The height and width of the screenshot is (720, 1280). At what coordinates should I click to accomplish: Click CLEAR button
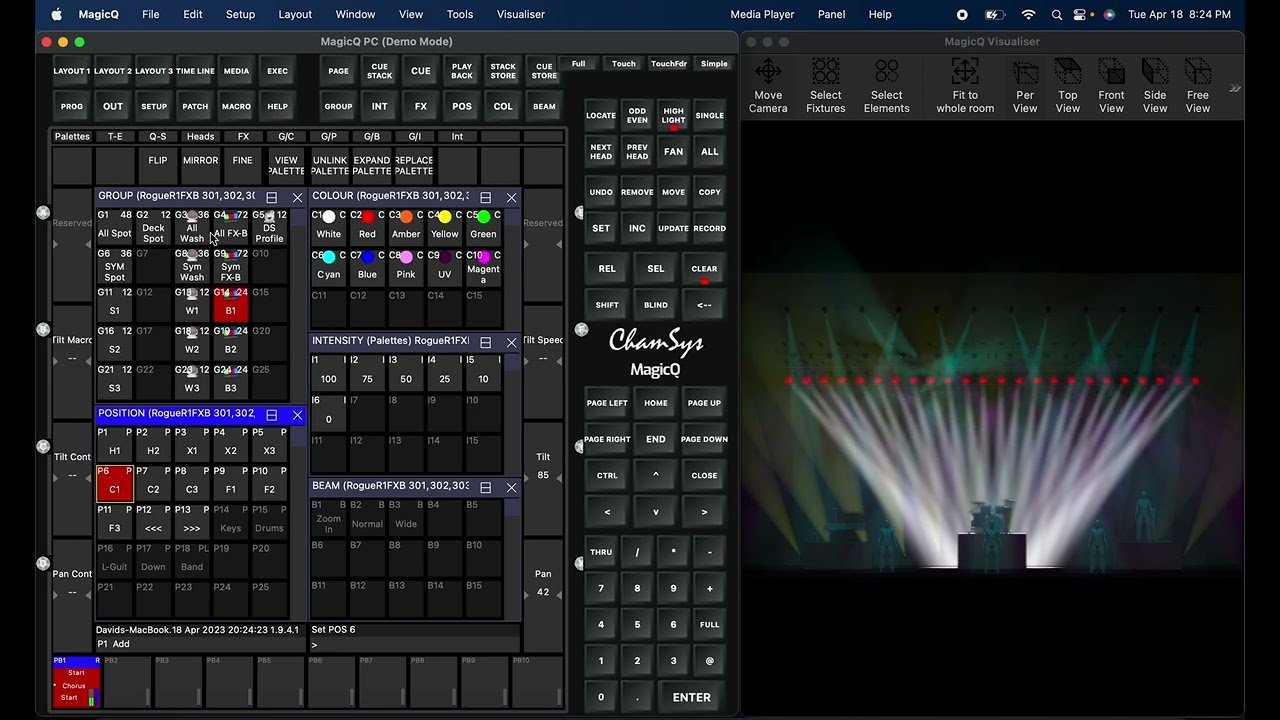[x=704, y=269]
